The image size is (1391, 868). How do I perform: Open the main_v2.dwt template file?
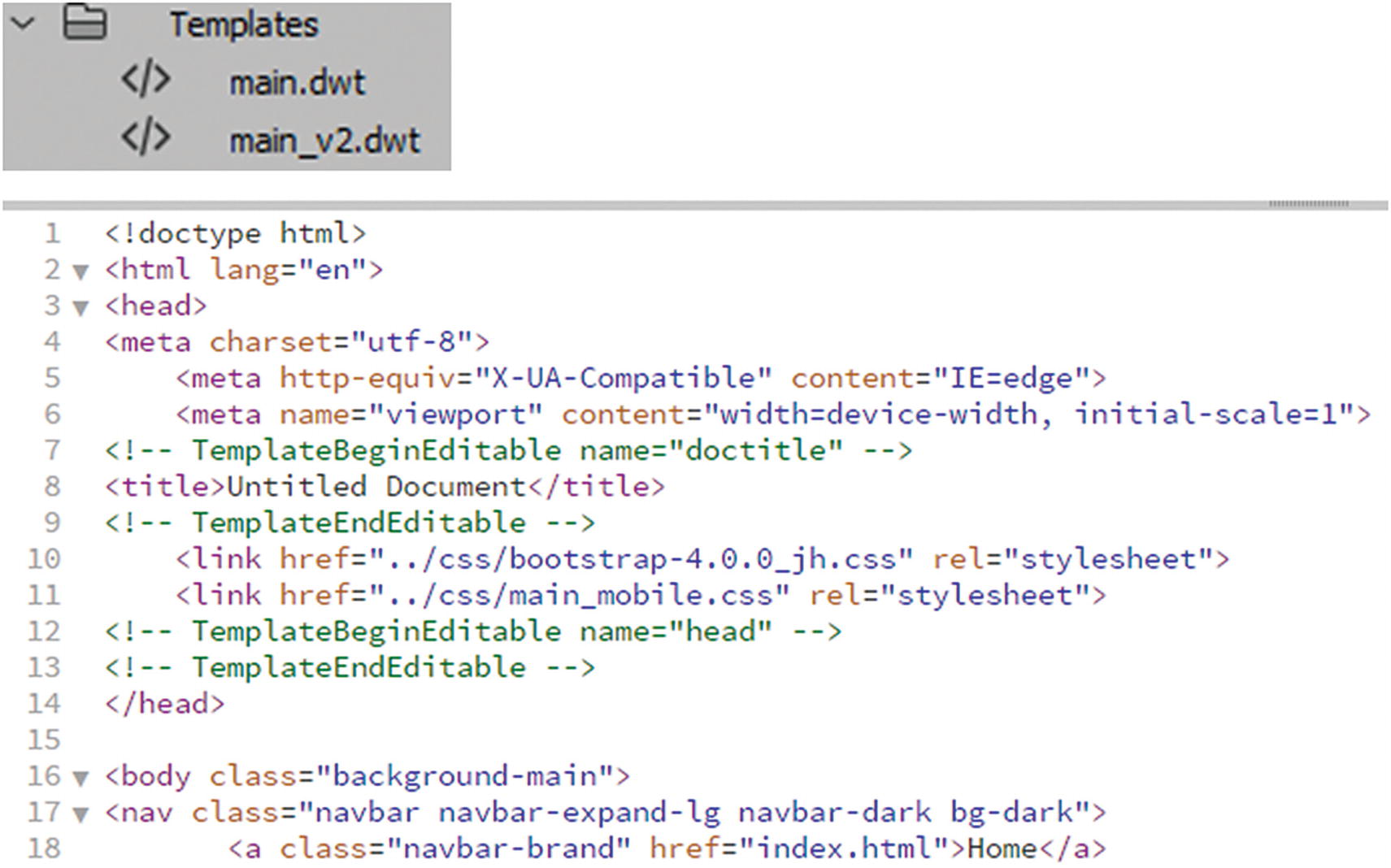click(x=325, y=139)
